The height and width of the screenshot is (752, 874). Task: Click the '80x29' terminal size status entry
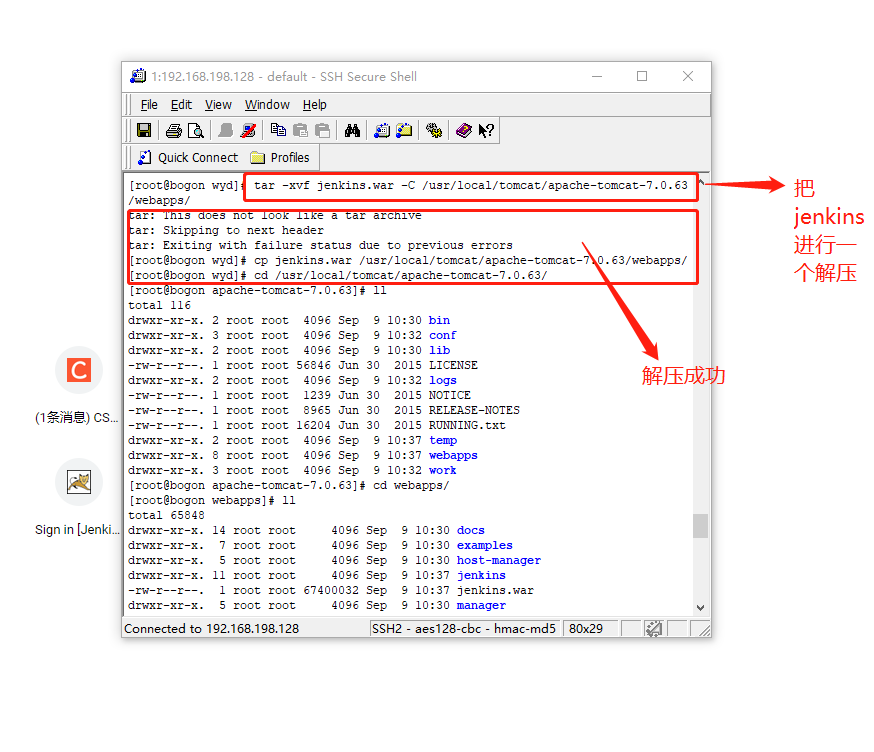pos(586,629)
